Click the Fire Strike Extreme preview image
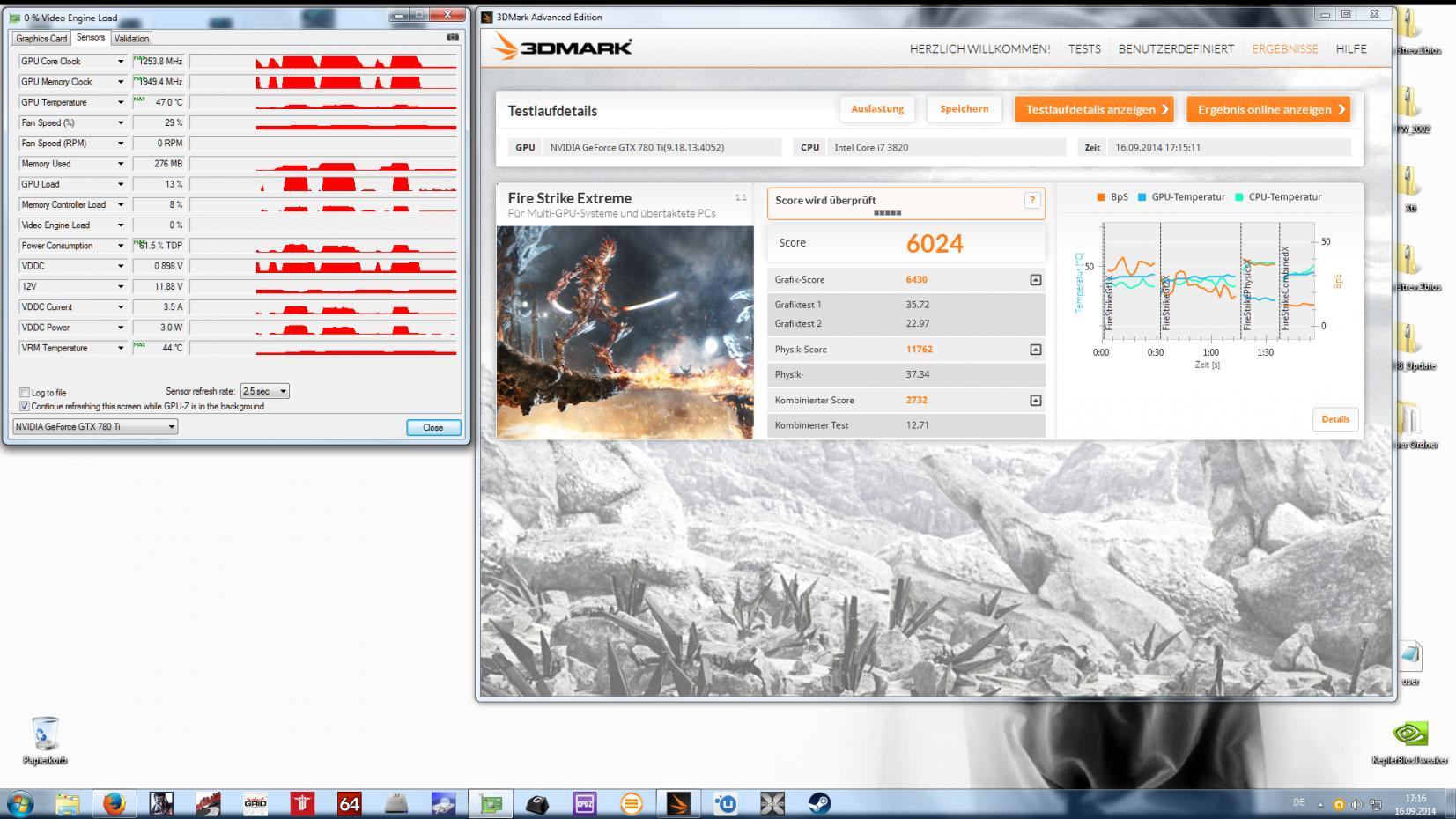The height and width of the screenshot is (819, 1456). click(625, 332)
